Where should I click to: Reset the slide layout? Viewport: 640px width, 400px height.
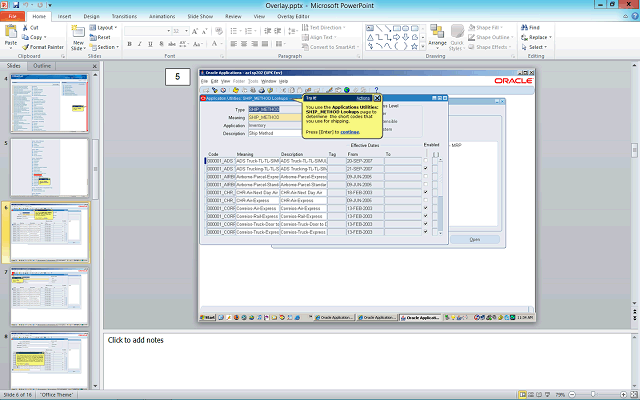100,37
